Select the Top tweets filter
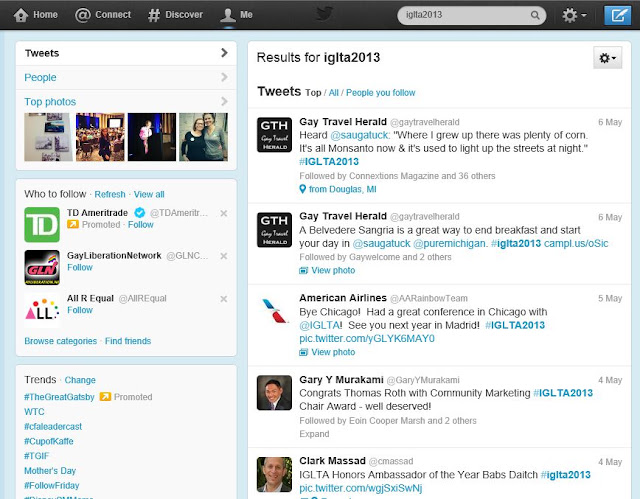 [313, 93]
